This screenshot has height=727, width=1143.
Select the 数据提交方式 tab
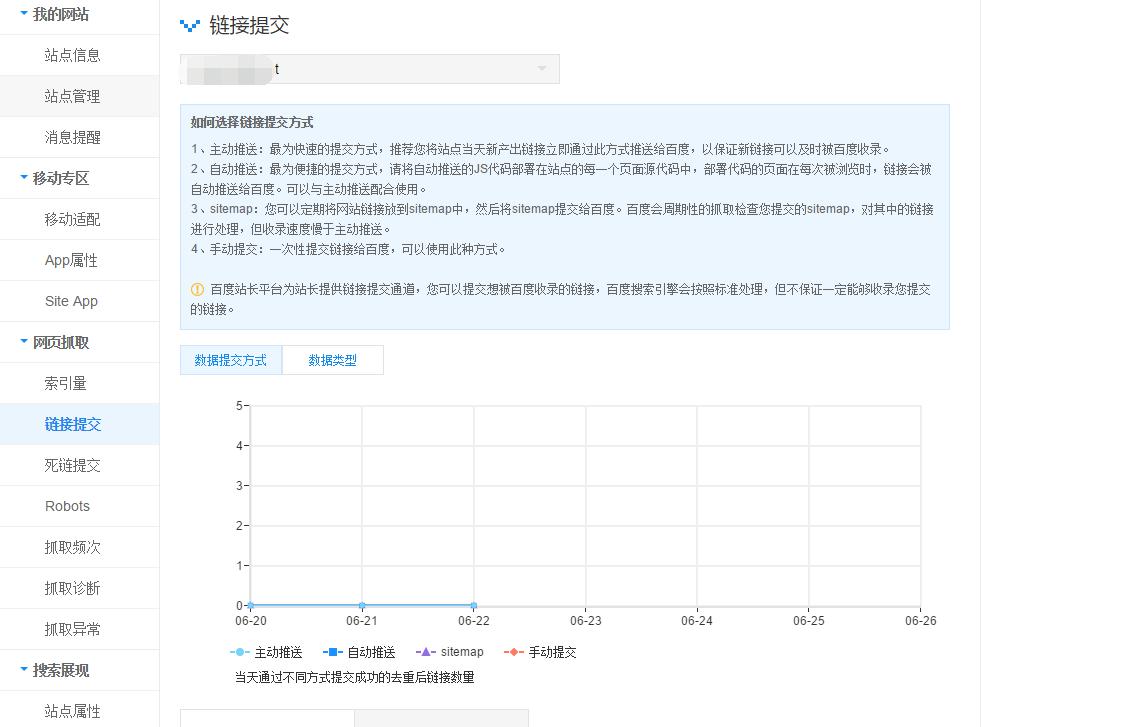(x=230, y=360)
